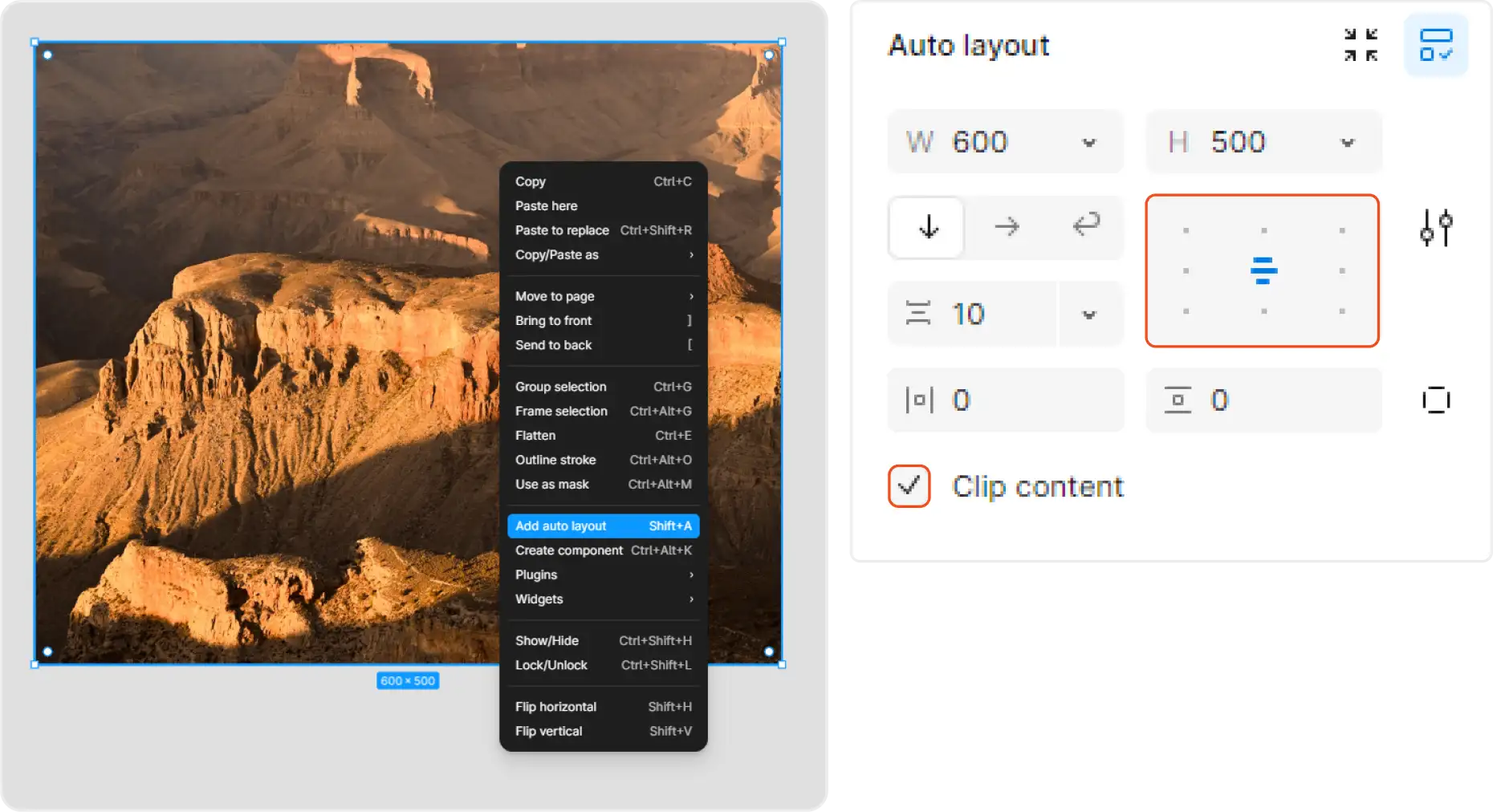Select Paste to replace menu item
Screen dimensions: 1493x812
604,230
